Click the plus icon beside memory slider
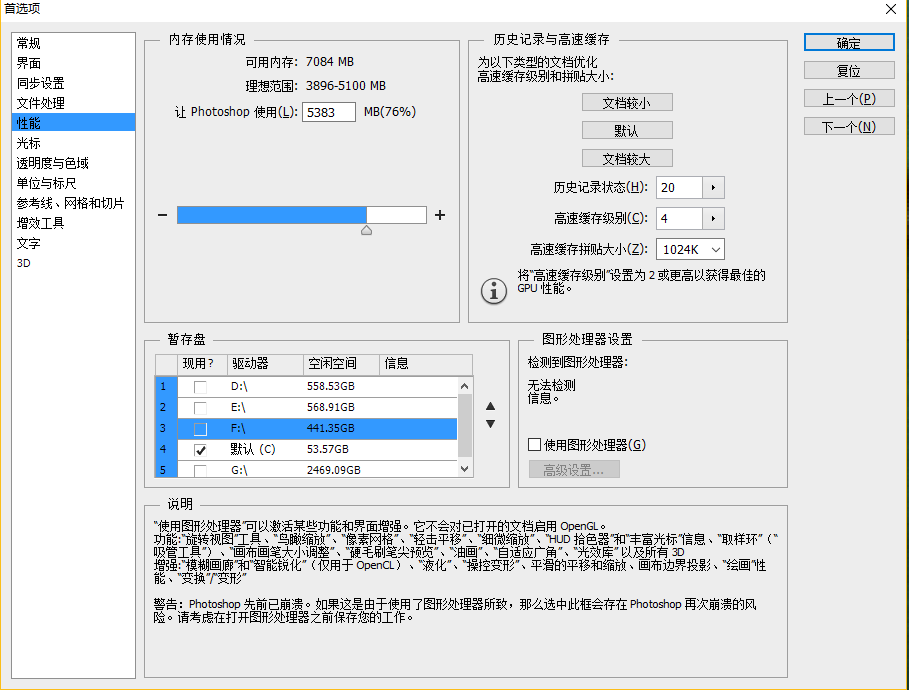The image size is (909, 690). tap(440, 215)
